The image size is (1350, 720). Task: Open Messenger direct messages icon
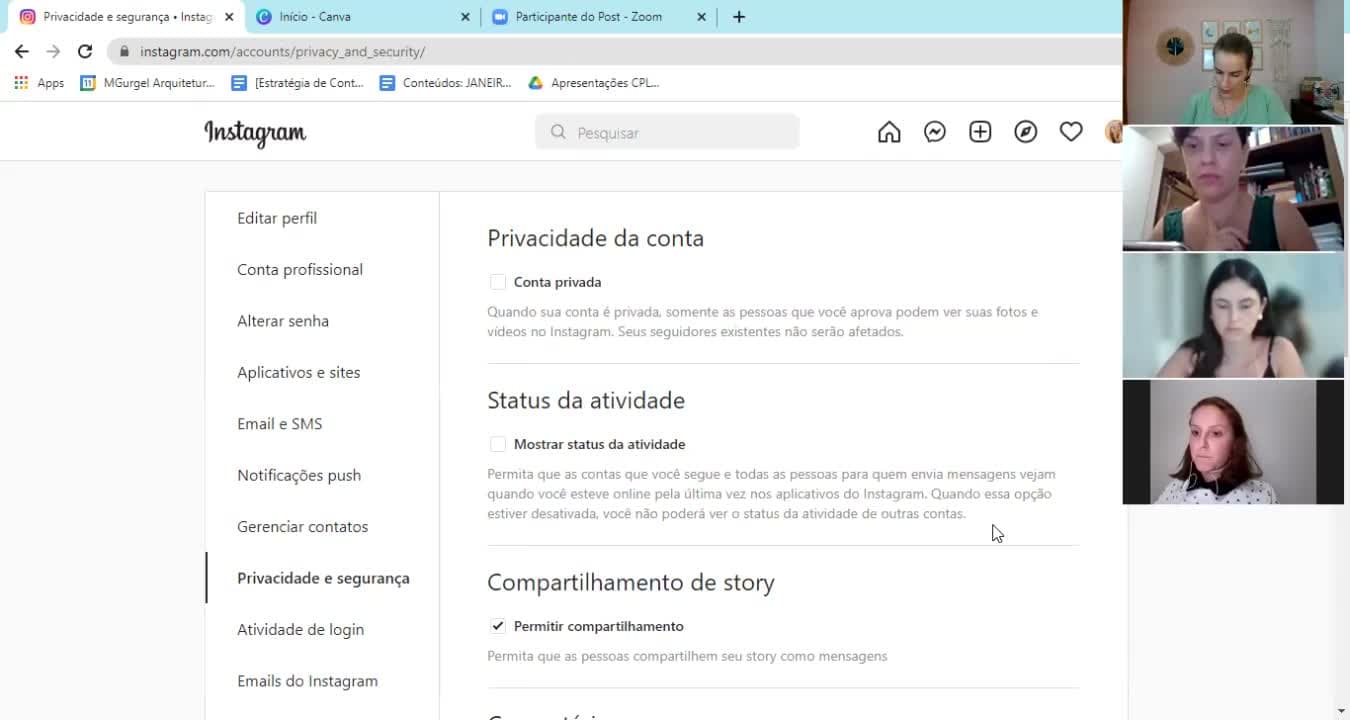pyautogui.click(x=935, y=132)
